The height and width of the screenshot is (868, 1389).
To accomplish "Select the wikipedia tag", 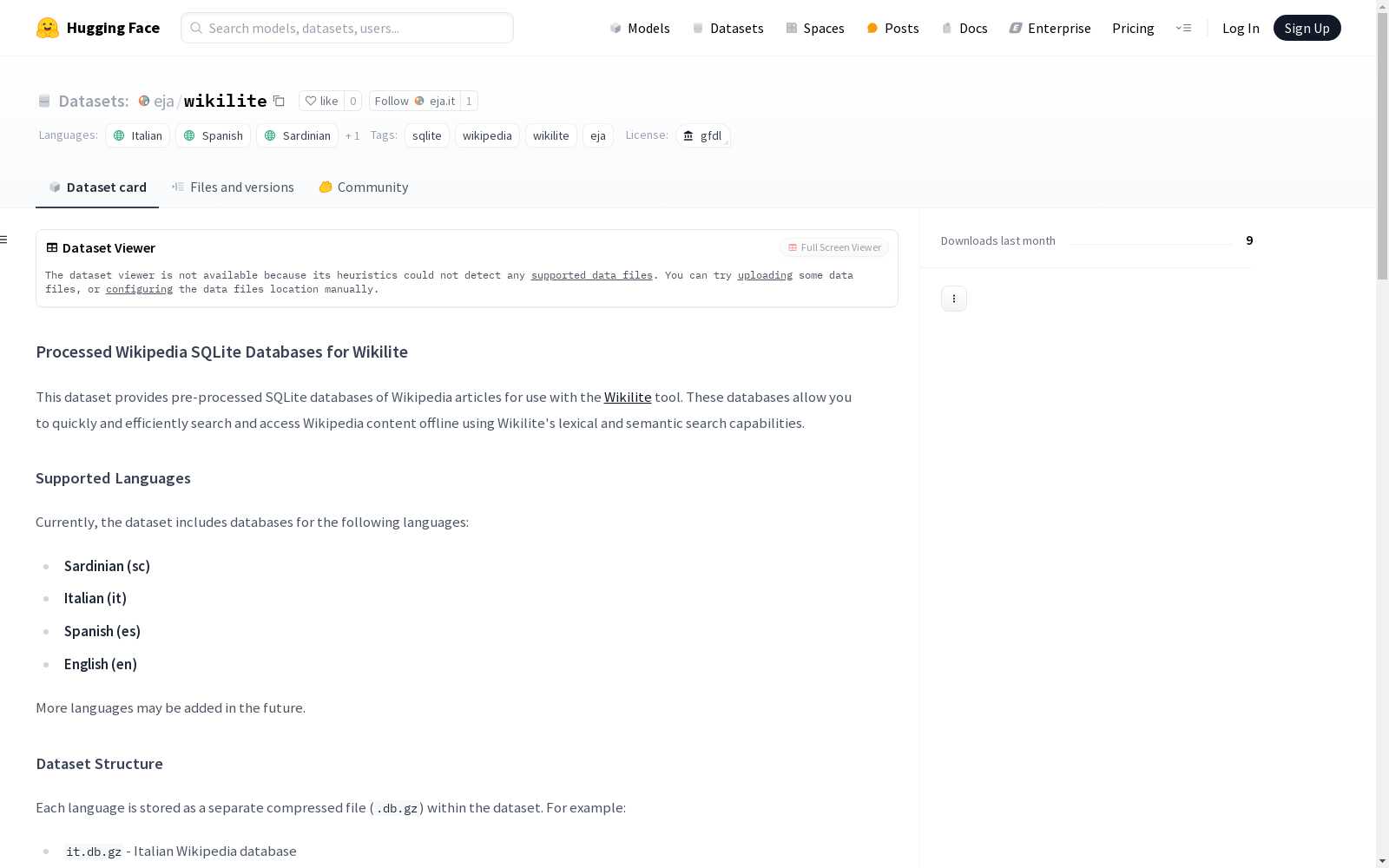I will [487, 135].
